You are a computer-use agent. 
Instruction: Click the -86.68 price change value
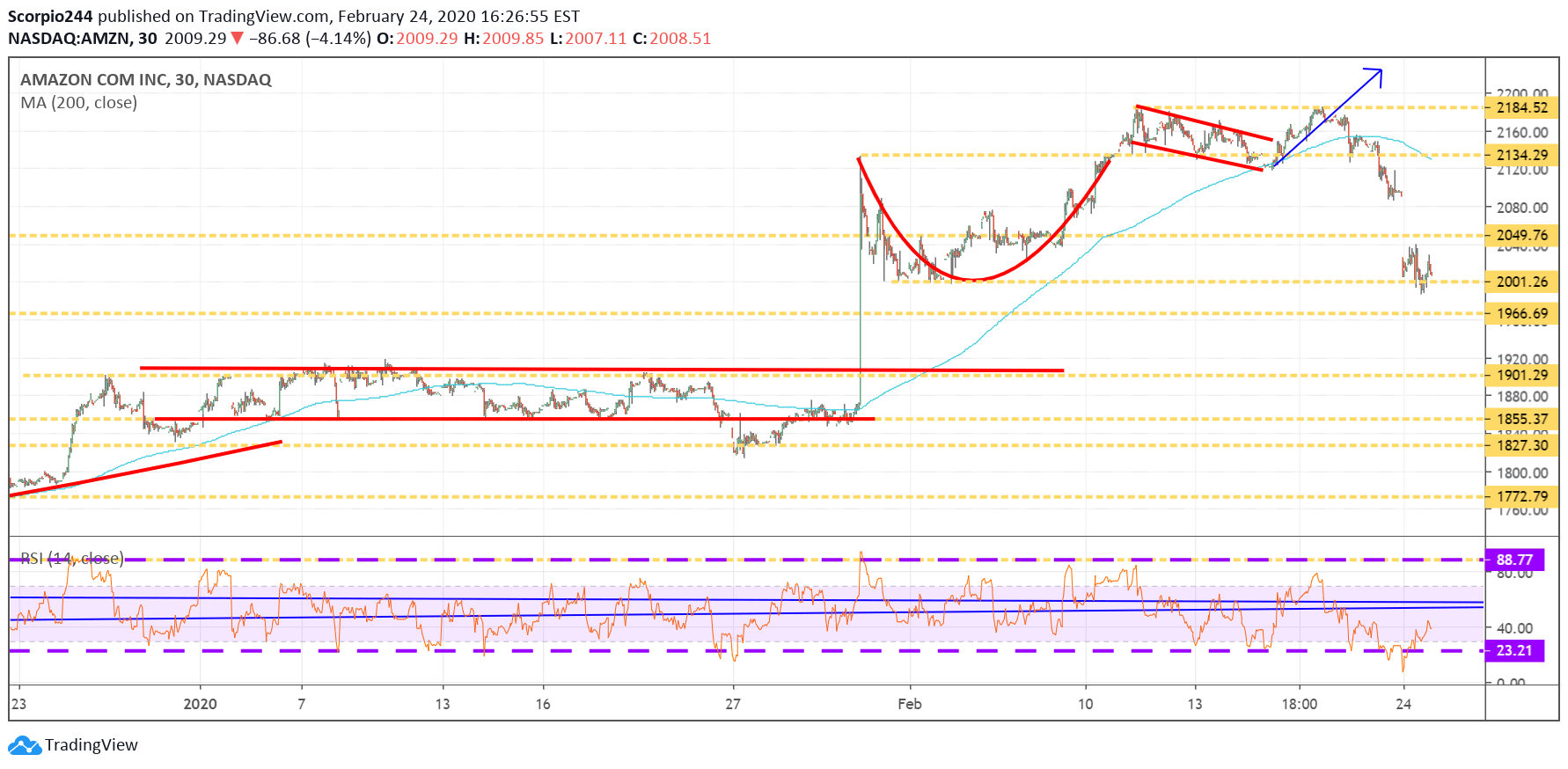click(x=275, y=39)
